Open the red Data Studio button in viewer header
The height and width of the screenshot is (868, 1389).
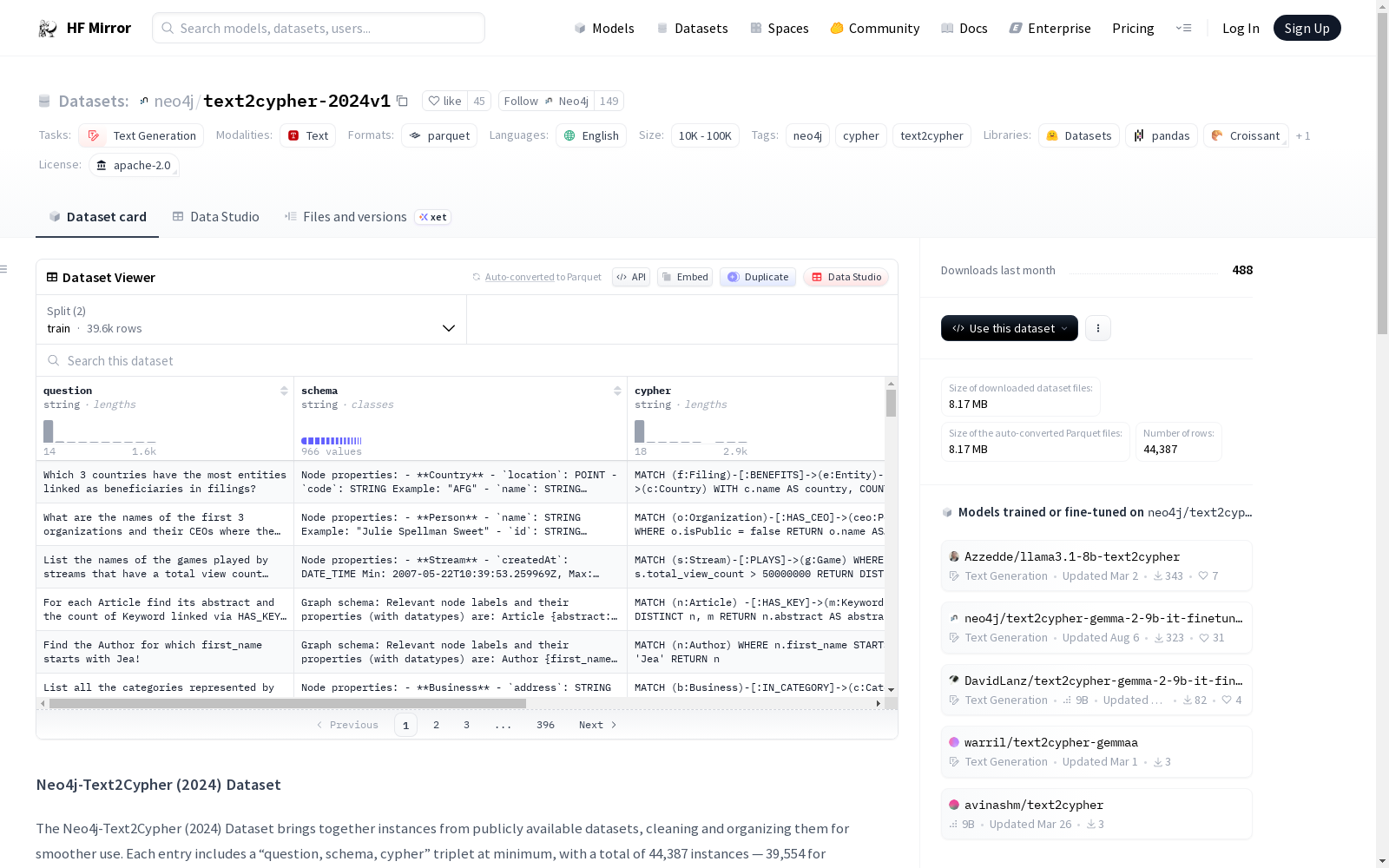click(x=846, y=277)
